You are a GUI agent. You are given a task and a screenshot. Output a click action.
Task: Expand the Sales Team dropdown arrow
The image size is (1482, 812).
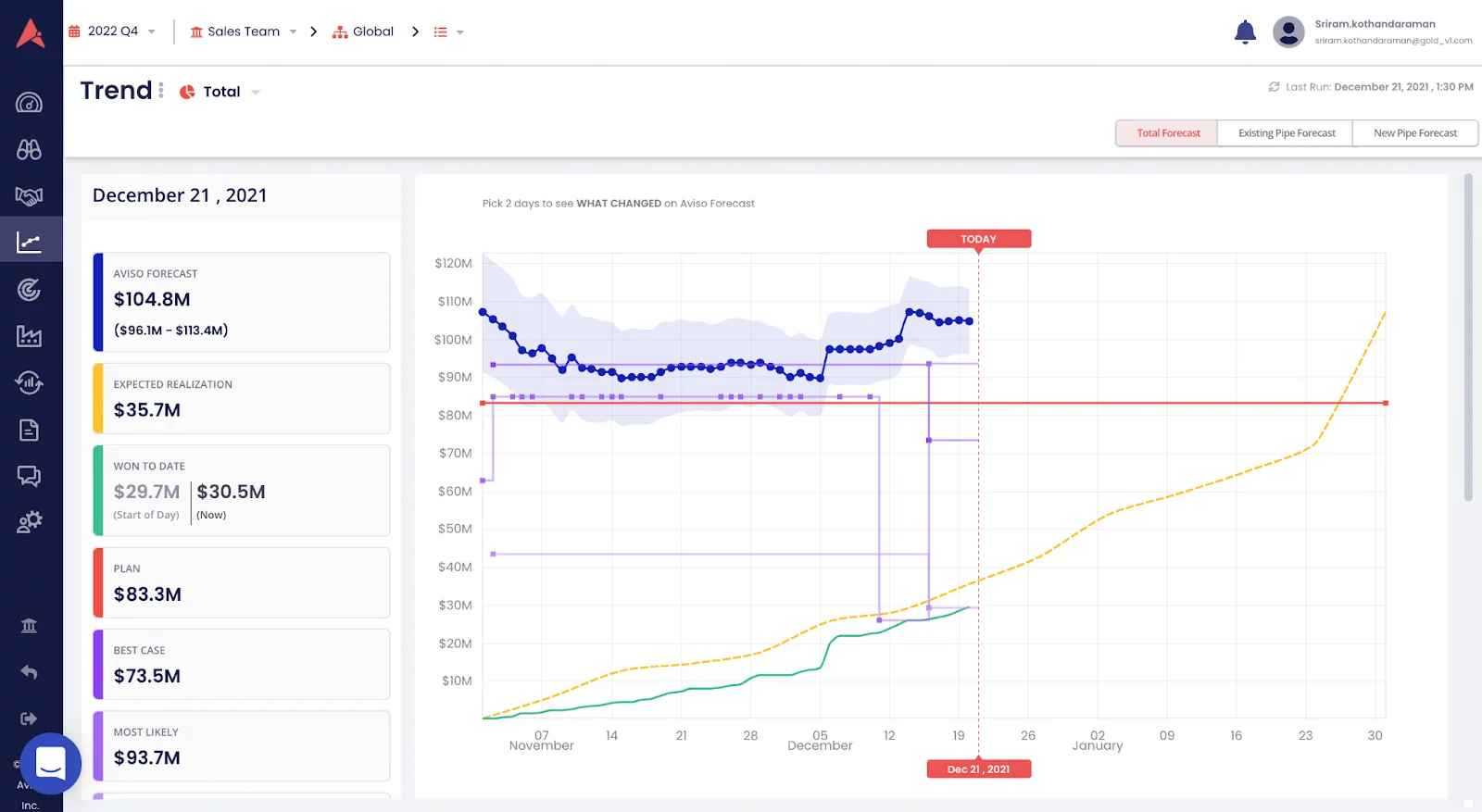point(293,31)
